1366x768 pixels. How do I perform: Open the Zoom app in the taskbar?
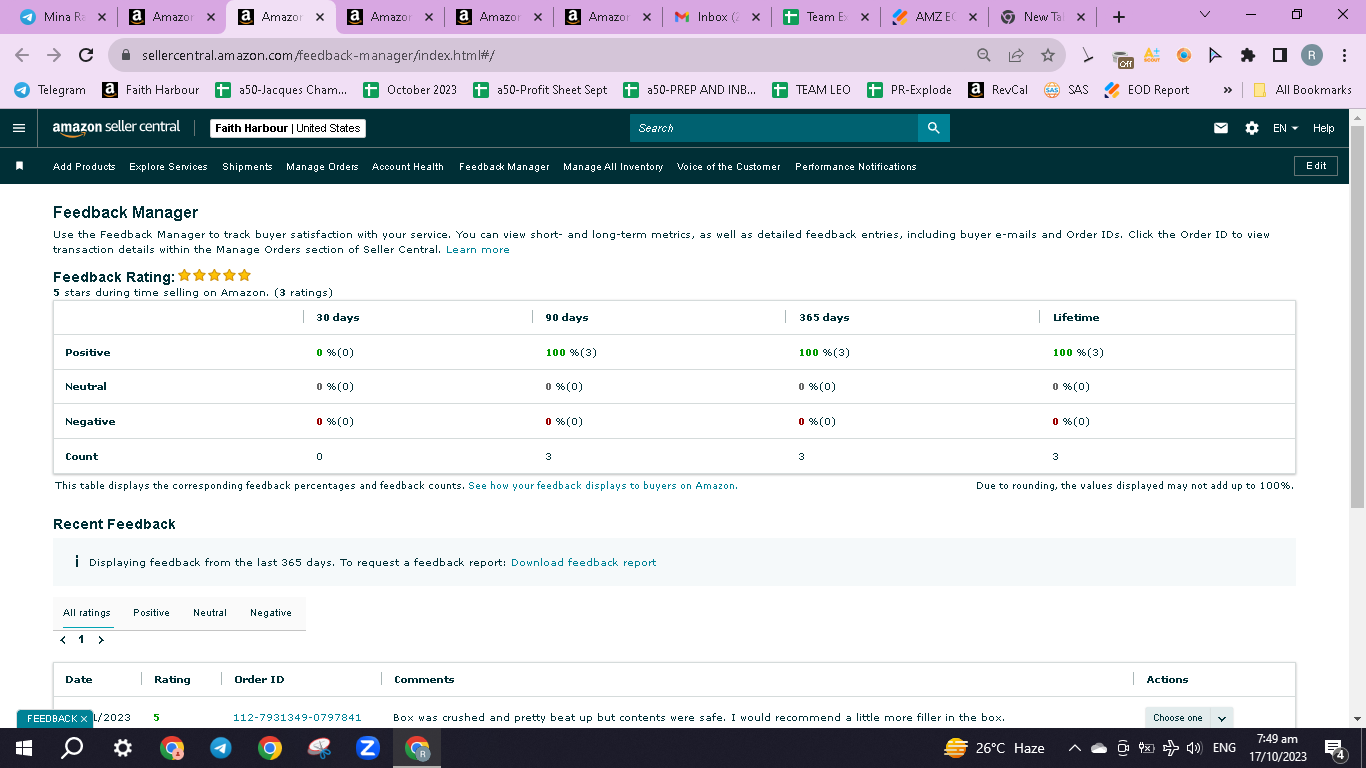click(368, 748)
